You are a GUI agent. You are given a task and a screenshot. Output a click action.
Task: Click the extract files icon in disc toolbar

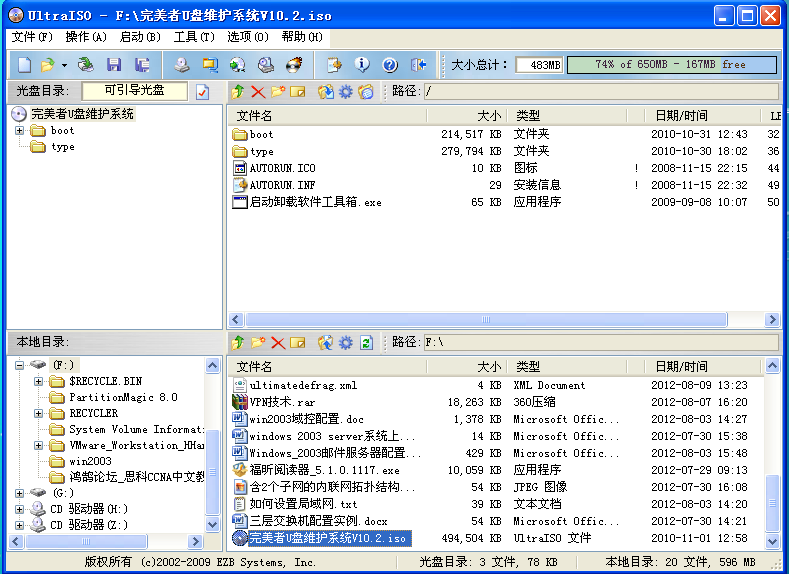[326, 92]
